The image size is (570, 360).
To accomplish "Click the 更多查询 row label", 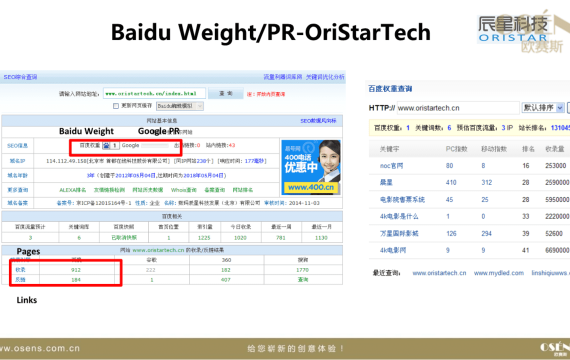I will [x=17, y=190].
